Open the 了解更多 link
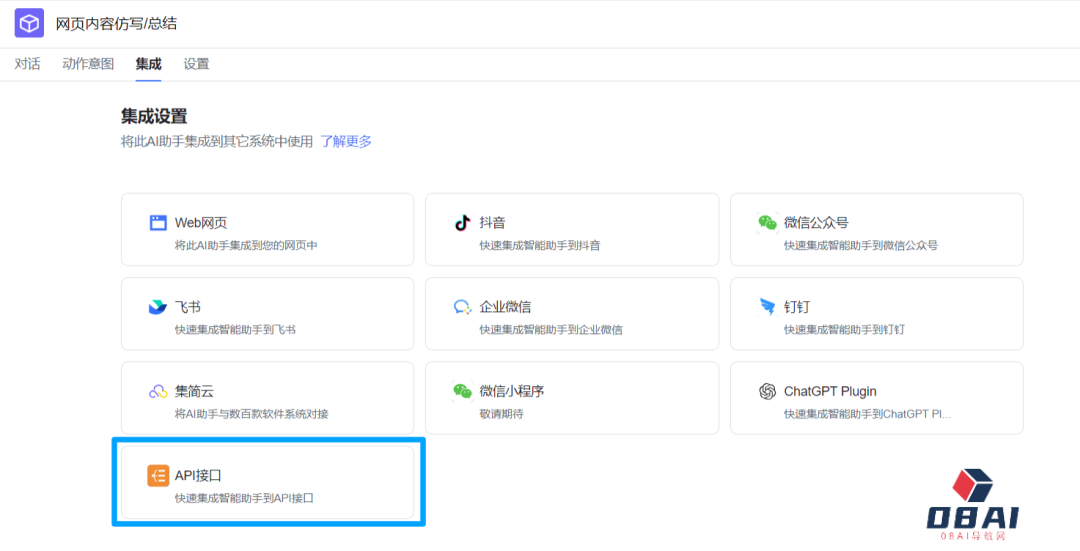This screenshot has height=551, width=1080. tap(346, 142)
